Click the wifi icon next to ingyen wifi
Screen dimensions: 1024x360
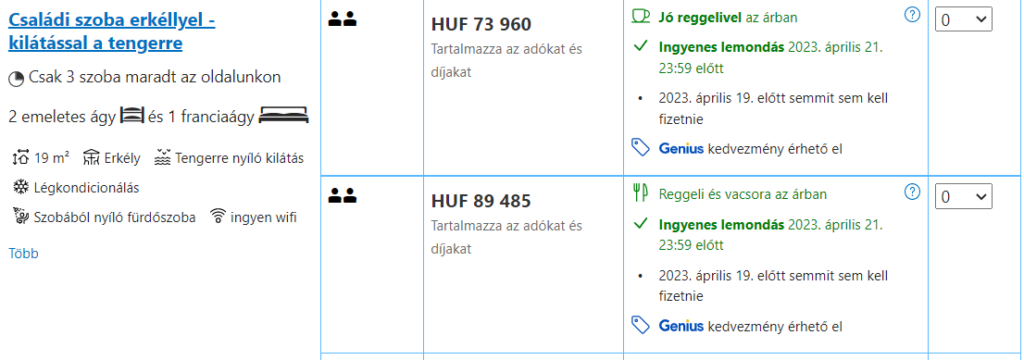[x=217, y=217]
